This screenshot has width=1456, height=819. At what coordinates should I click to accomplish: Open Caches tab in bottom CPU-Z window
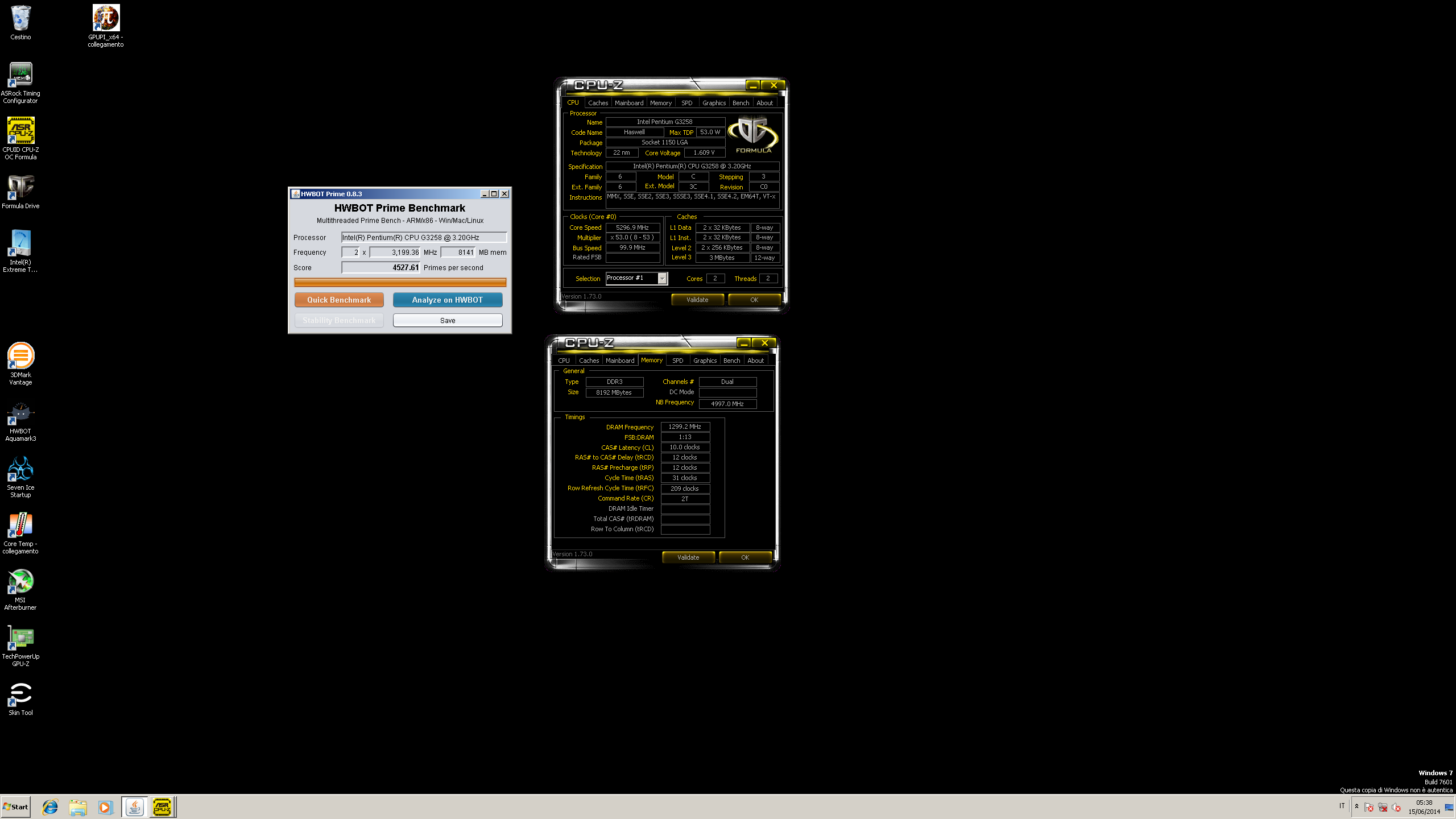(x=589, y=361)
